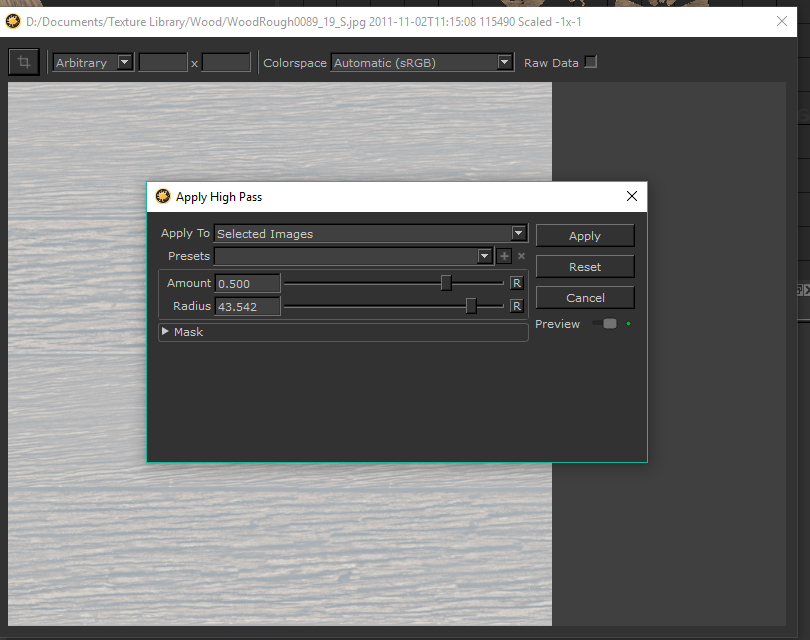Toggle the Preview switch
The image size is (810, 640).
604,324
